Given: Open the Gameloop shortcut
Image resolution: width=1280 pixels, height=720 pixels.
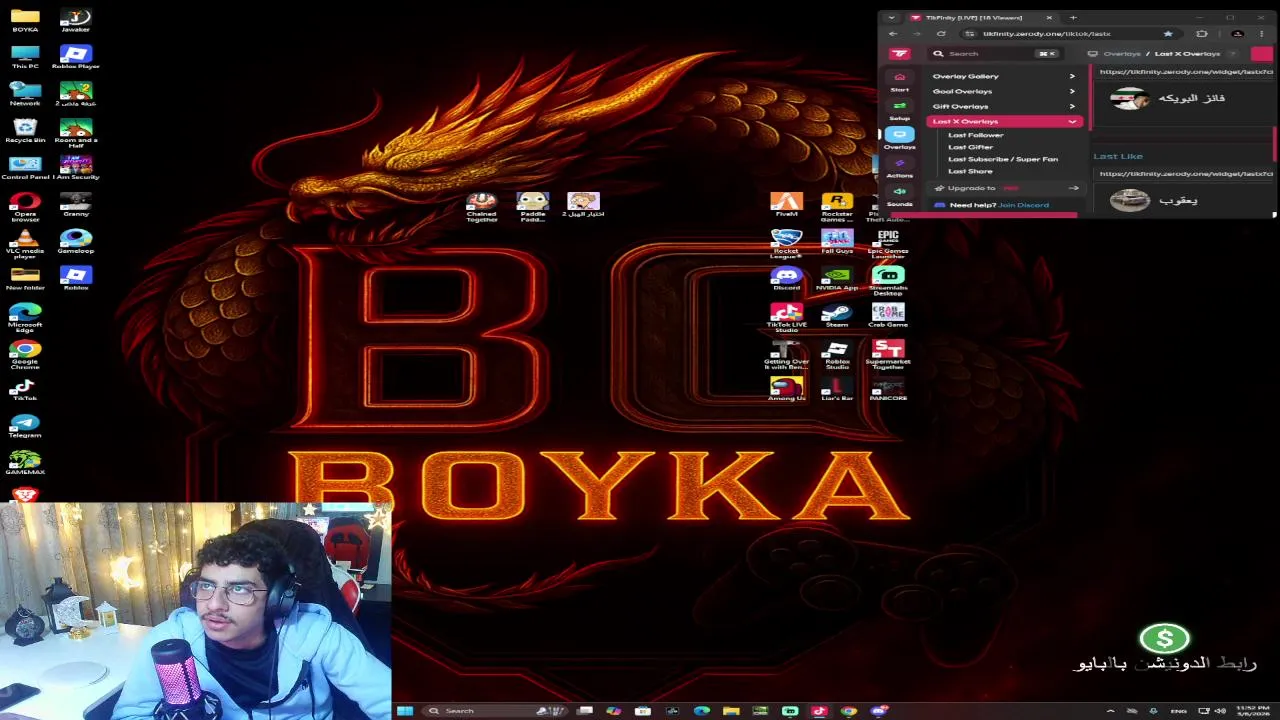Looking at the screenshot, I should pos(76,242).
